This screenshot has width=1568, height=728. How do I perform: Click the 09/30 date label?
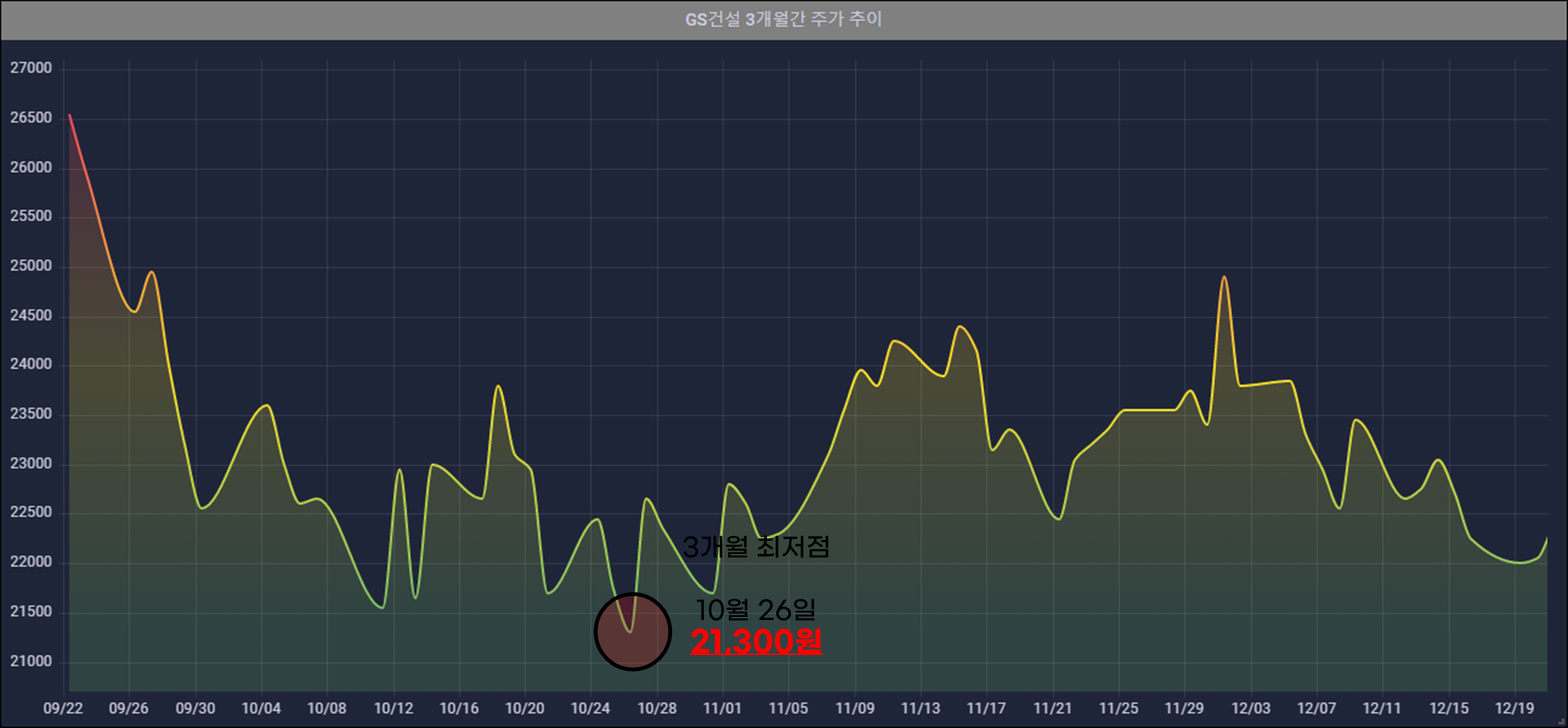pyautogui.click(x=196, y=709)
